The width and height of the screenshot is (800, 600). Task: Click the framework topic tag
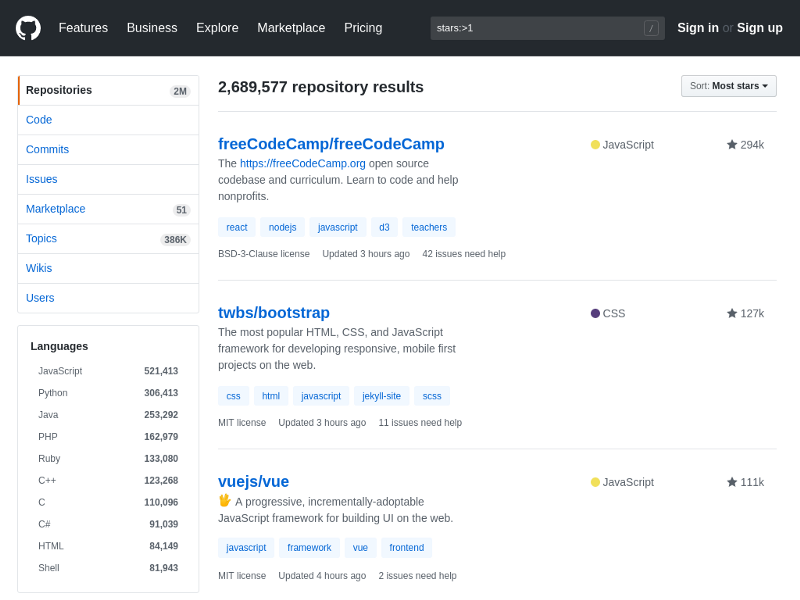[x=309, y=547]
